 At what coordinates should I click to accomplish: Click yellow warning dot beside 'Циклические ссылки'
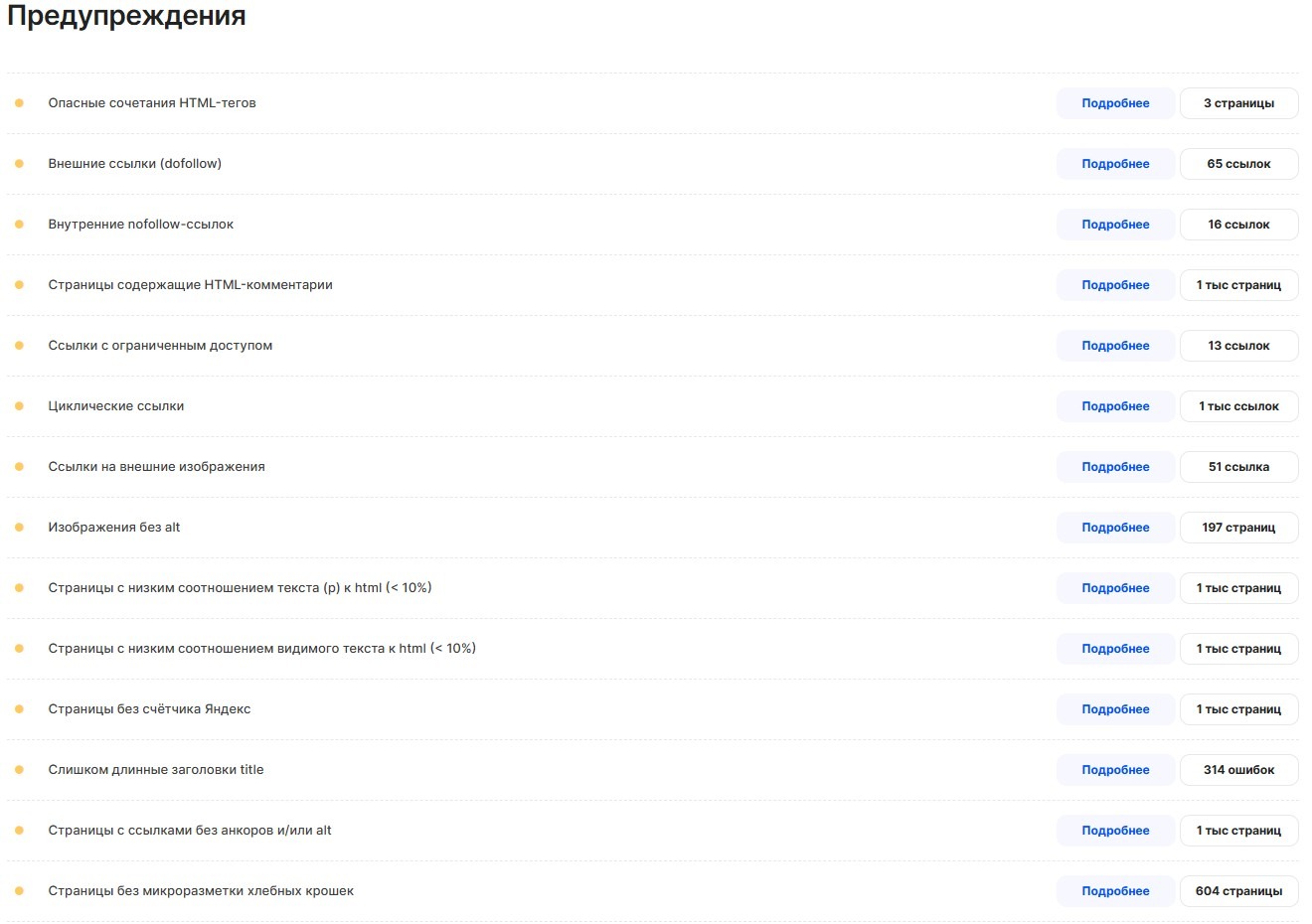19,406
